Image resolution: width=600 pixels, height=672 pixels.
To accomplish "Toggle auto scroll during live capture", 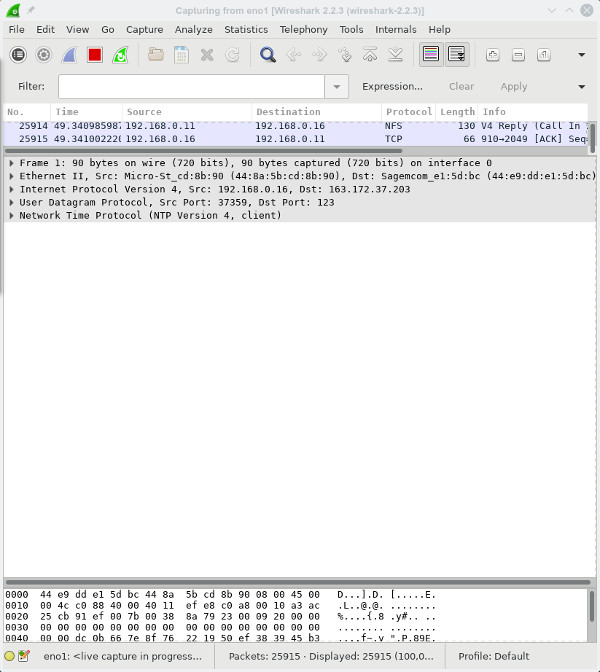I will 457,55.
